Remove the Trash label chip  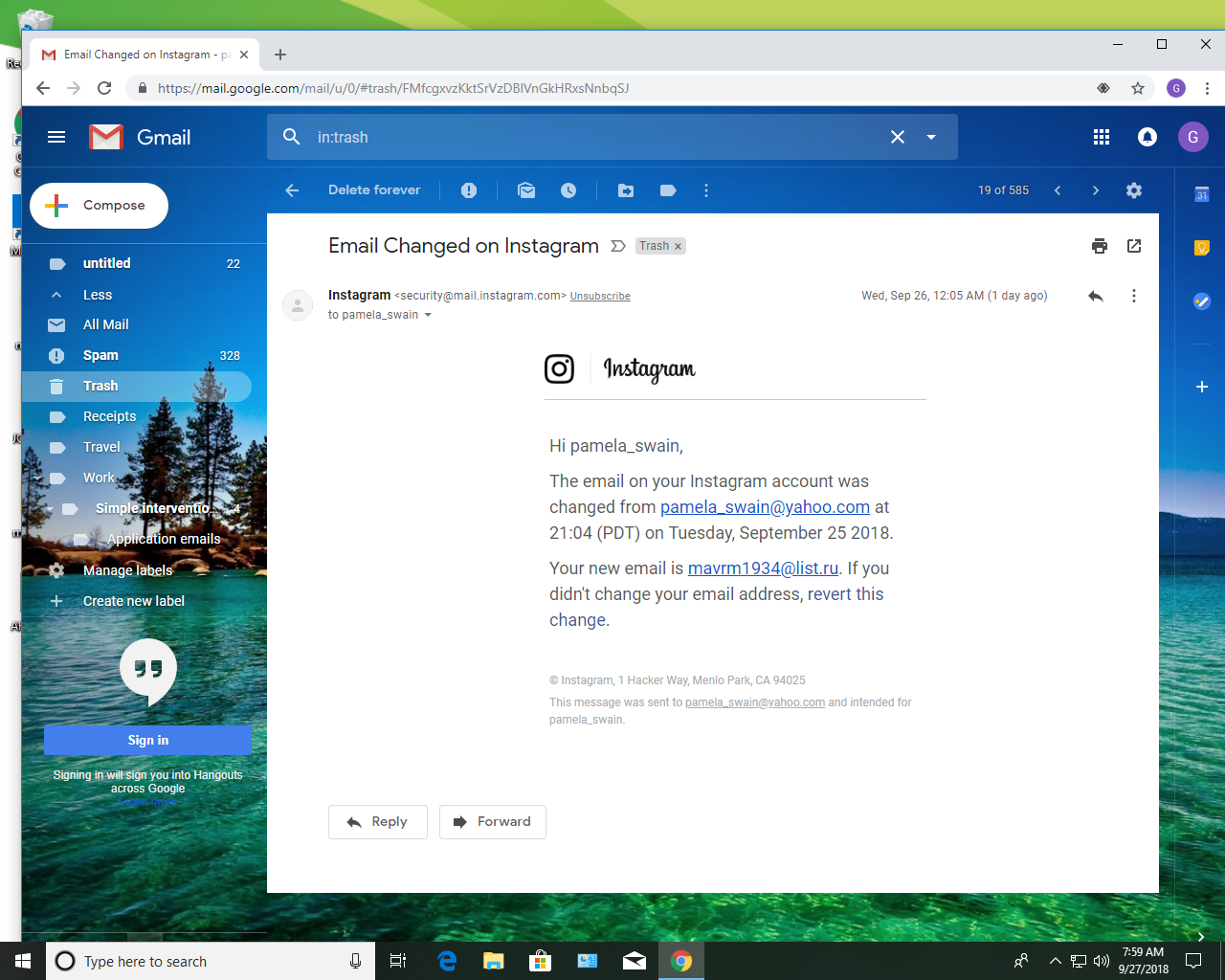pos(679,246)
